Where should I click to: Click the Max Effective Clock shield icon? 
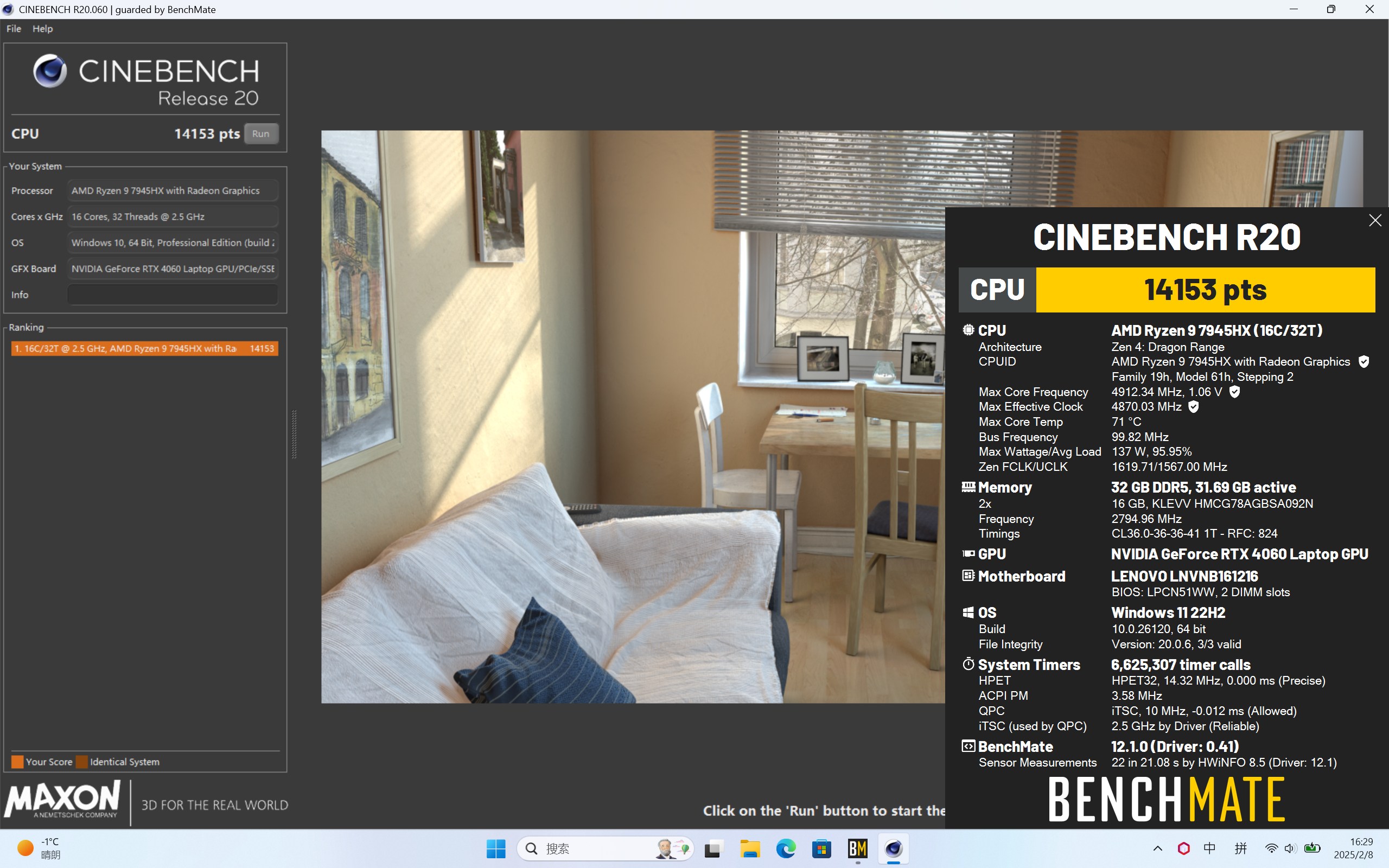tap(1193, 407)
